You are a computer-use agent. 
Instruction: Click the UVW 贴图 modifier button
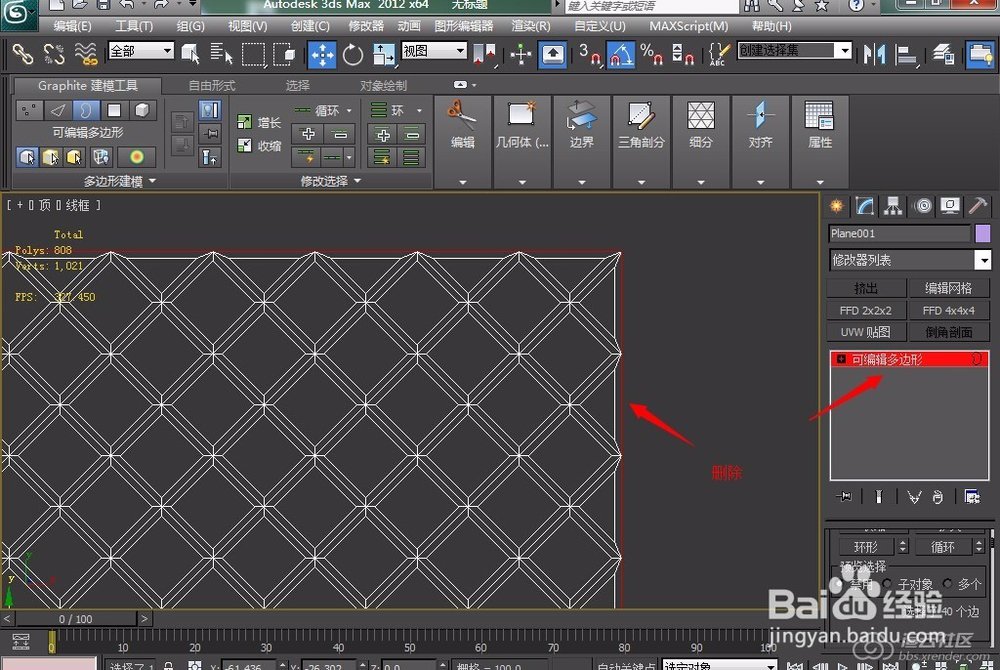coord(866,332)
